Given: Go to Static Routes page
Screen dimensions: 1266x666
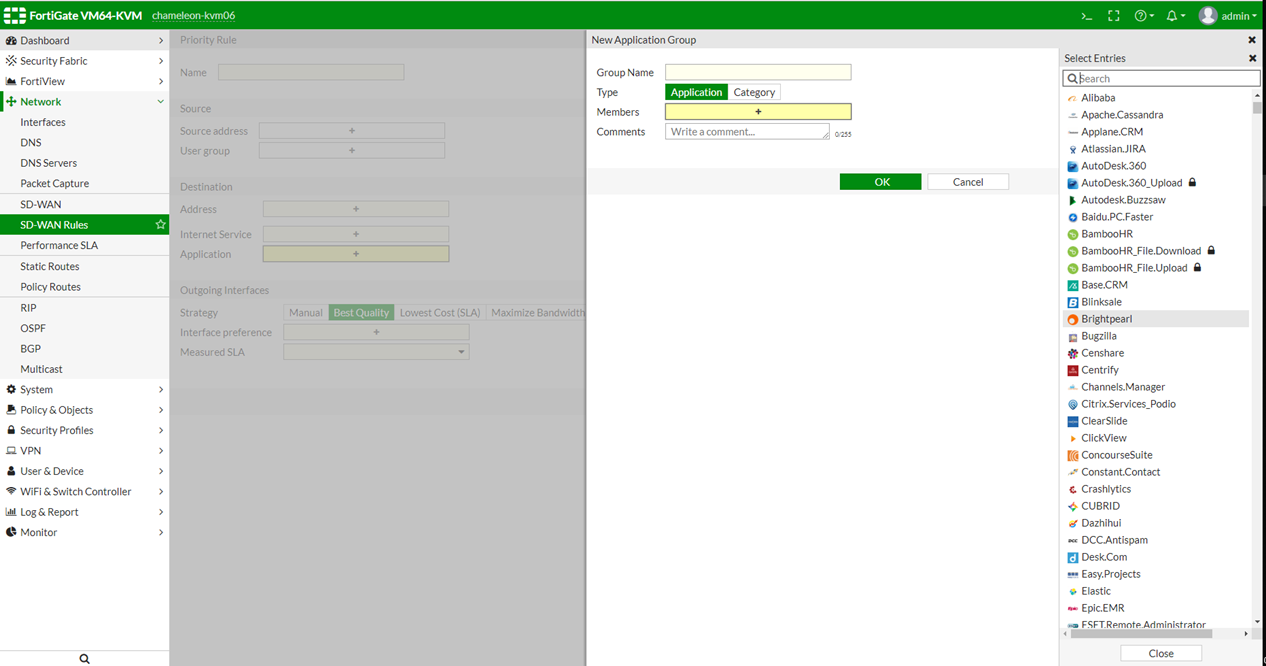Looking at the screenshot, I should click(x=50, y=267).
